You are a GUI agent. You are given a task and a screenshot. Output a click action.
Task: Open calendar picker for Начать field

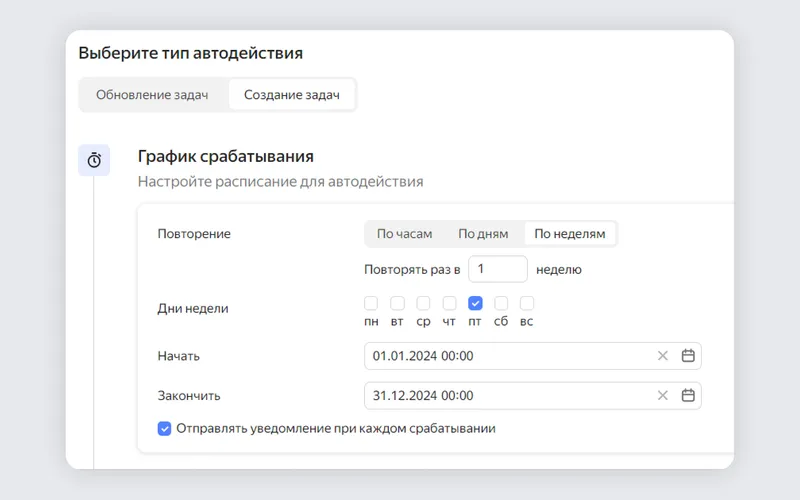point(688,356)
